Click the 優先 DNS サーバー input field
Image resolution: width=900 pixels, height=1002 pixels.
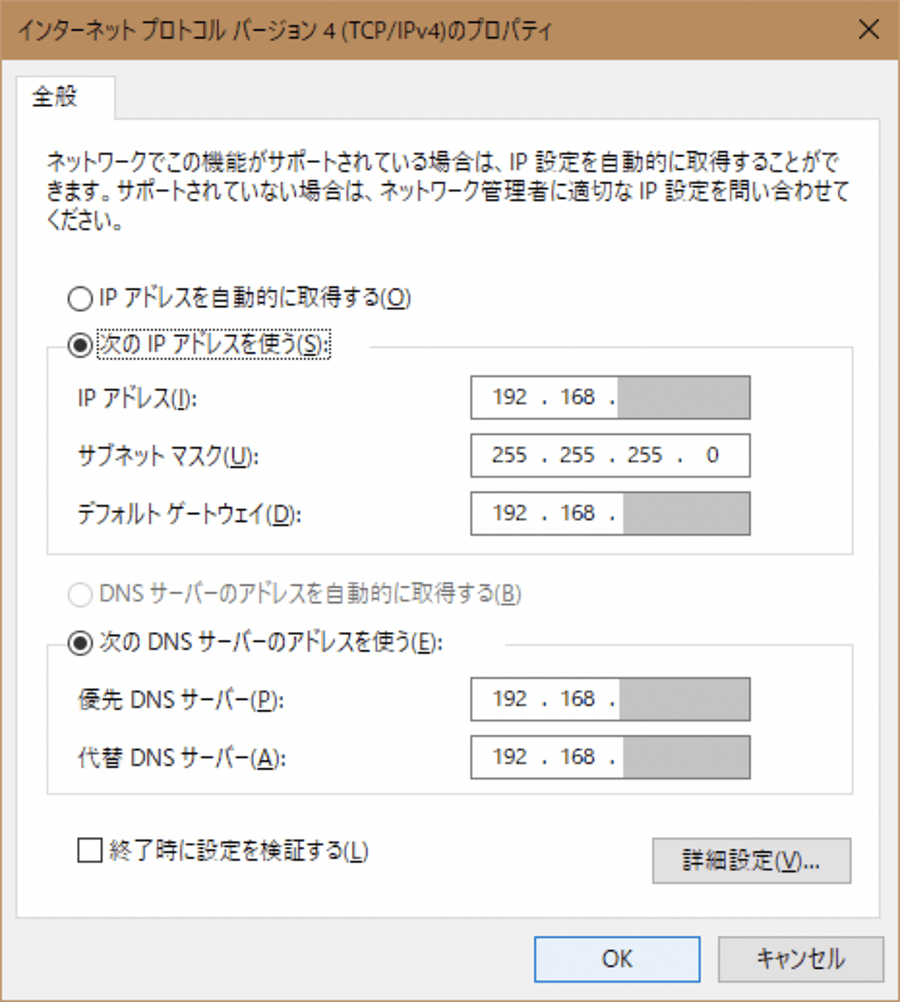610,699
